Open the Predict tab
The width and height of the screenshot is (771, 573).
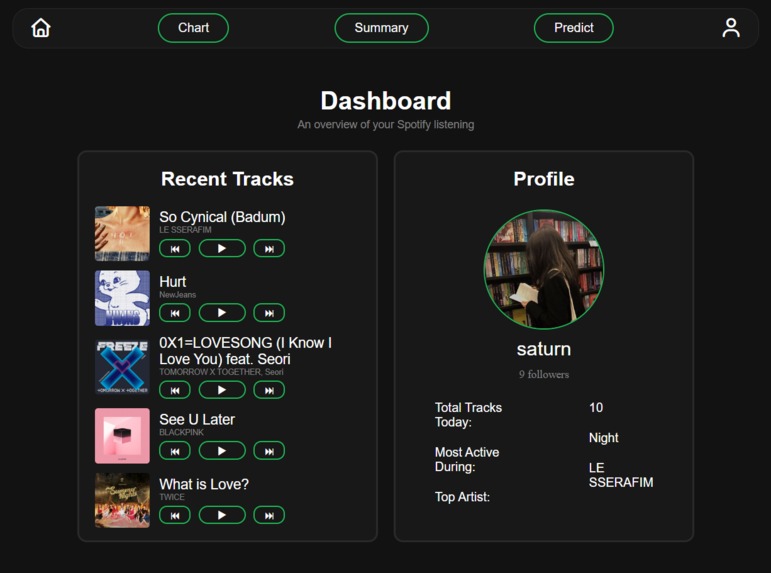(x=573, y=28)
